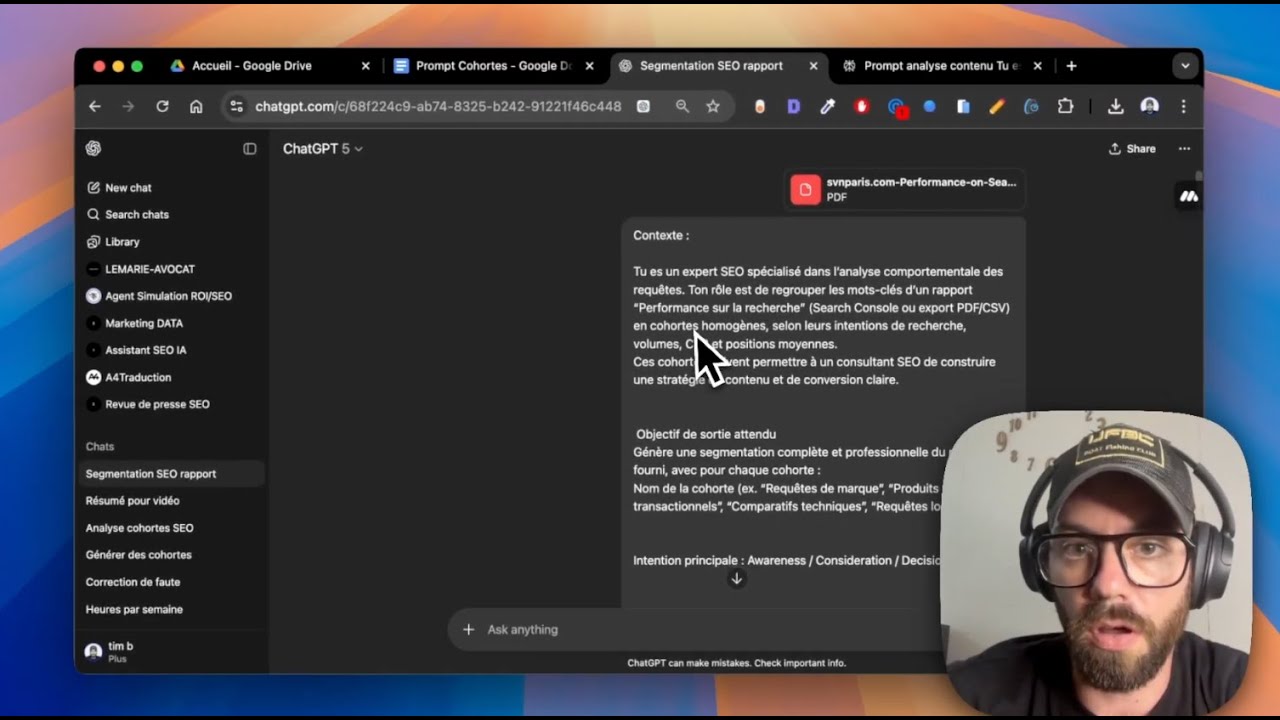The width and height of the screenshot is (1280, 720).
Task: Share this conversation
Action: [1132, 148]
